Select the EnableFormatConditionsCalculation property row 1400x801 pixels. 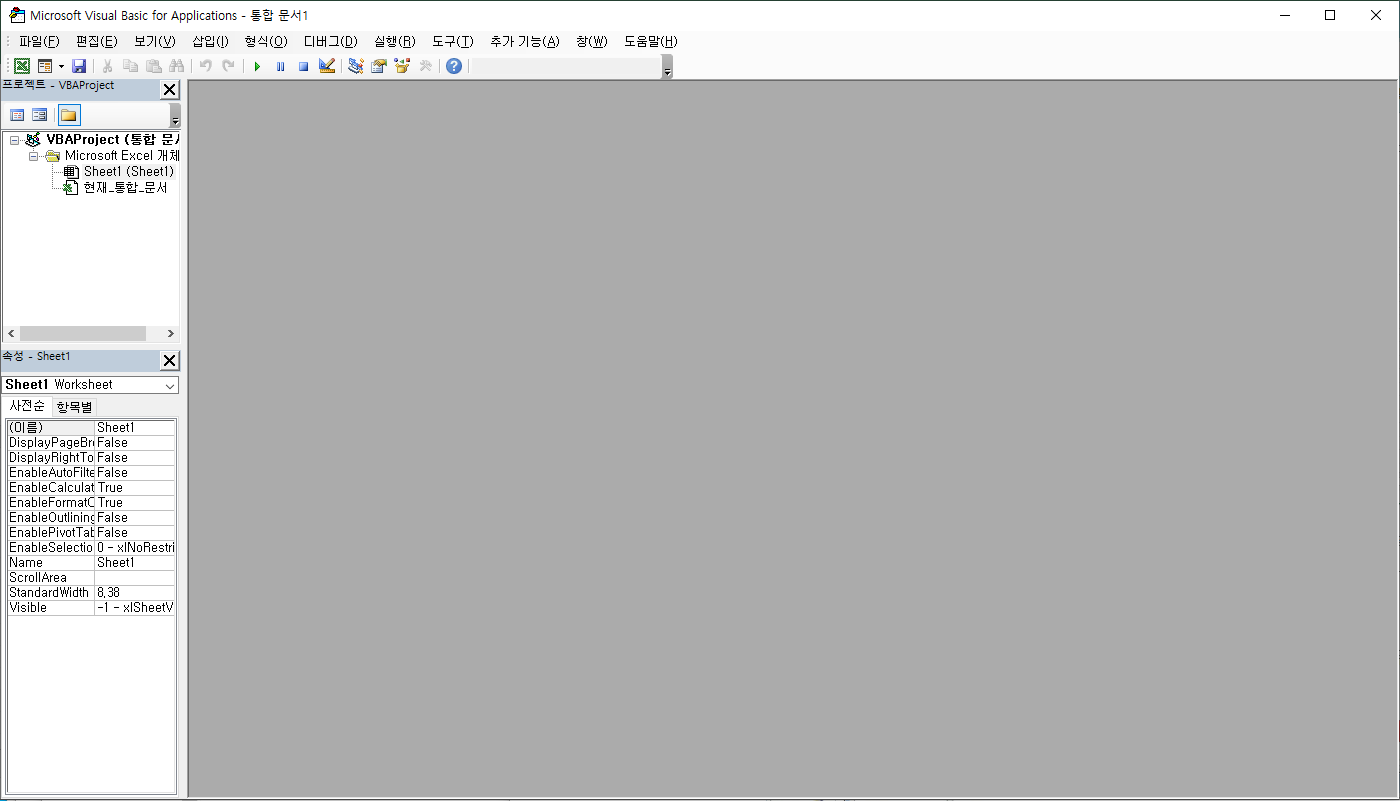tap(91, 502)
